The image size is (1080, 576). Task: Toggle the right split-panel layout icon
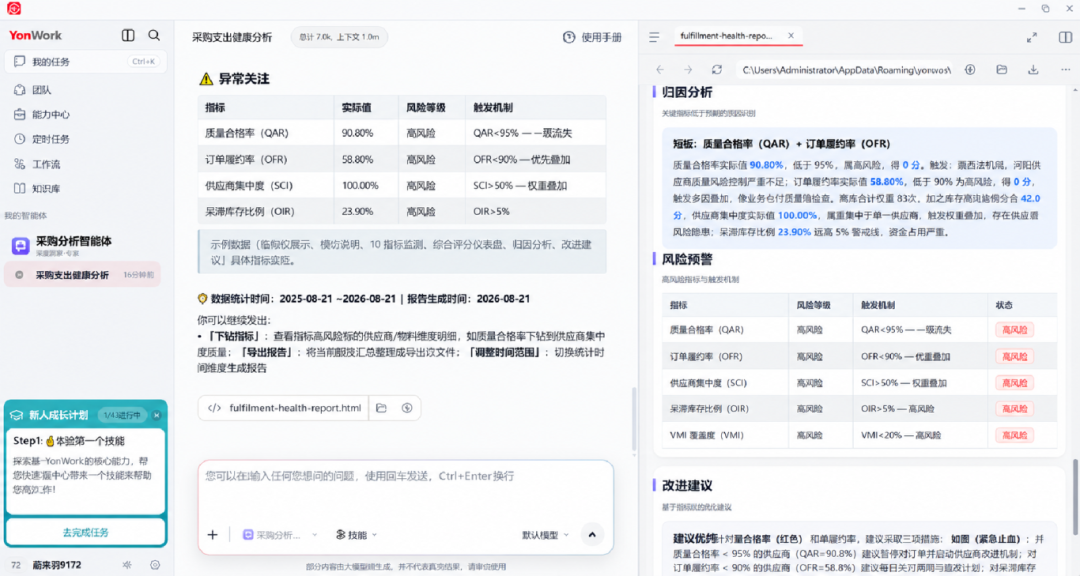pos(1065,37)
